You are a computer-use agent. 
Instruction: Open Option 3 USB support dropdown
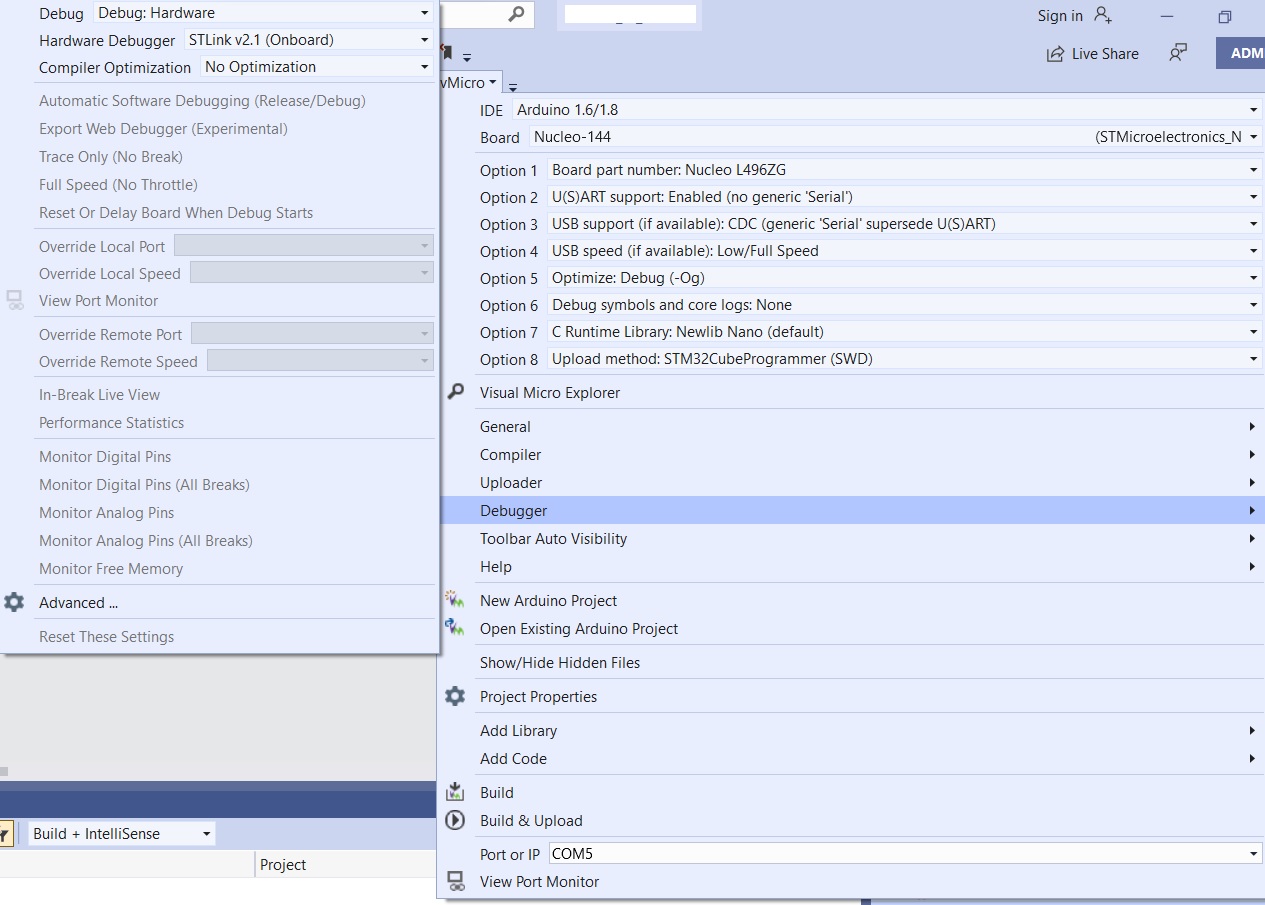pos(905,224)
